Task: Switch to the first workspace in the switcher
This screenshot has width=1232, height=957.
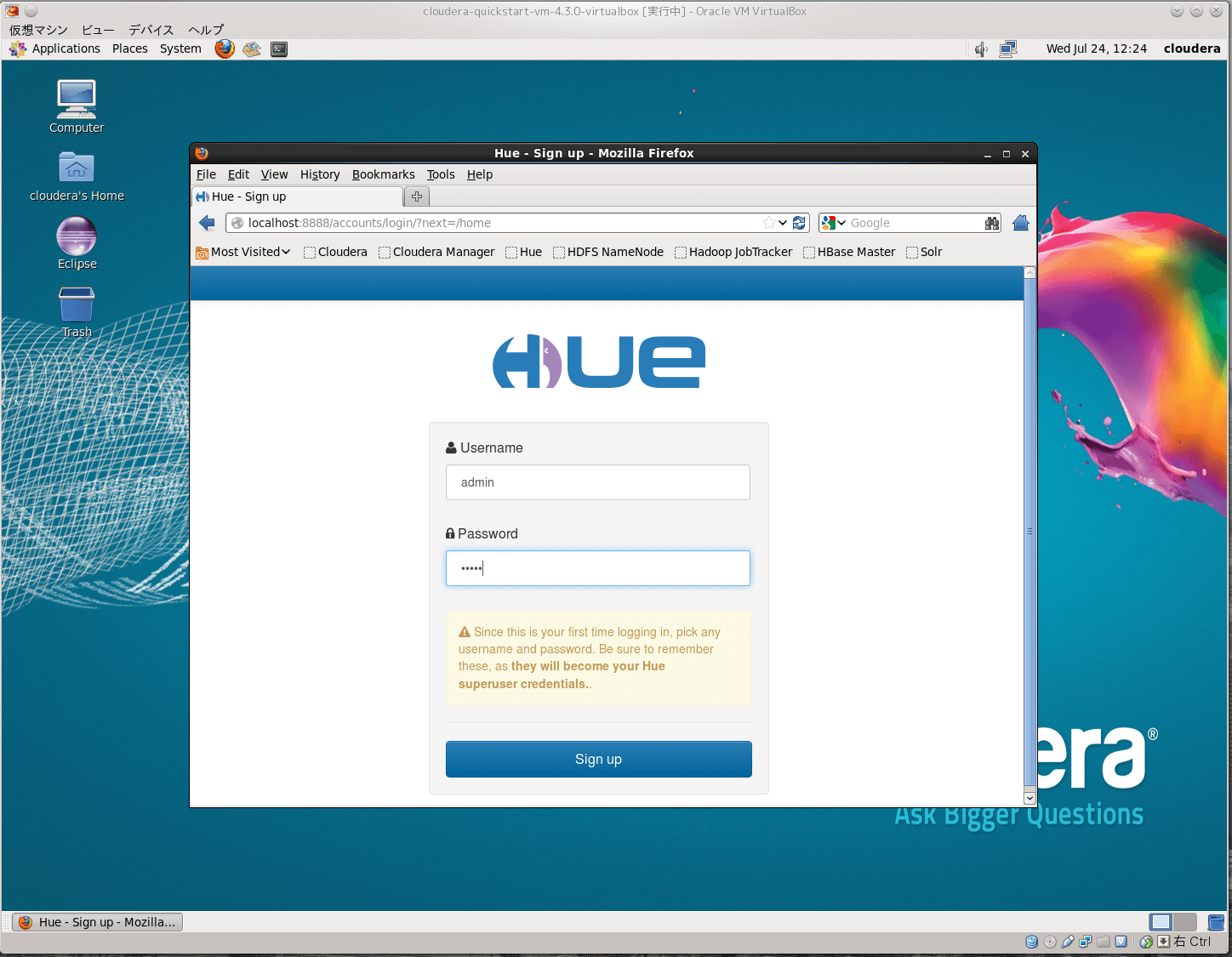Action: (1161, 922)
